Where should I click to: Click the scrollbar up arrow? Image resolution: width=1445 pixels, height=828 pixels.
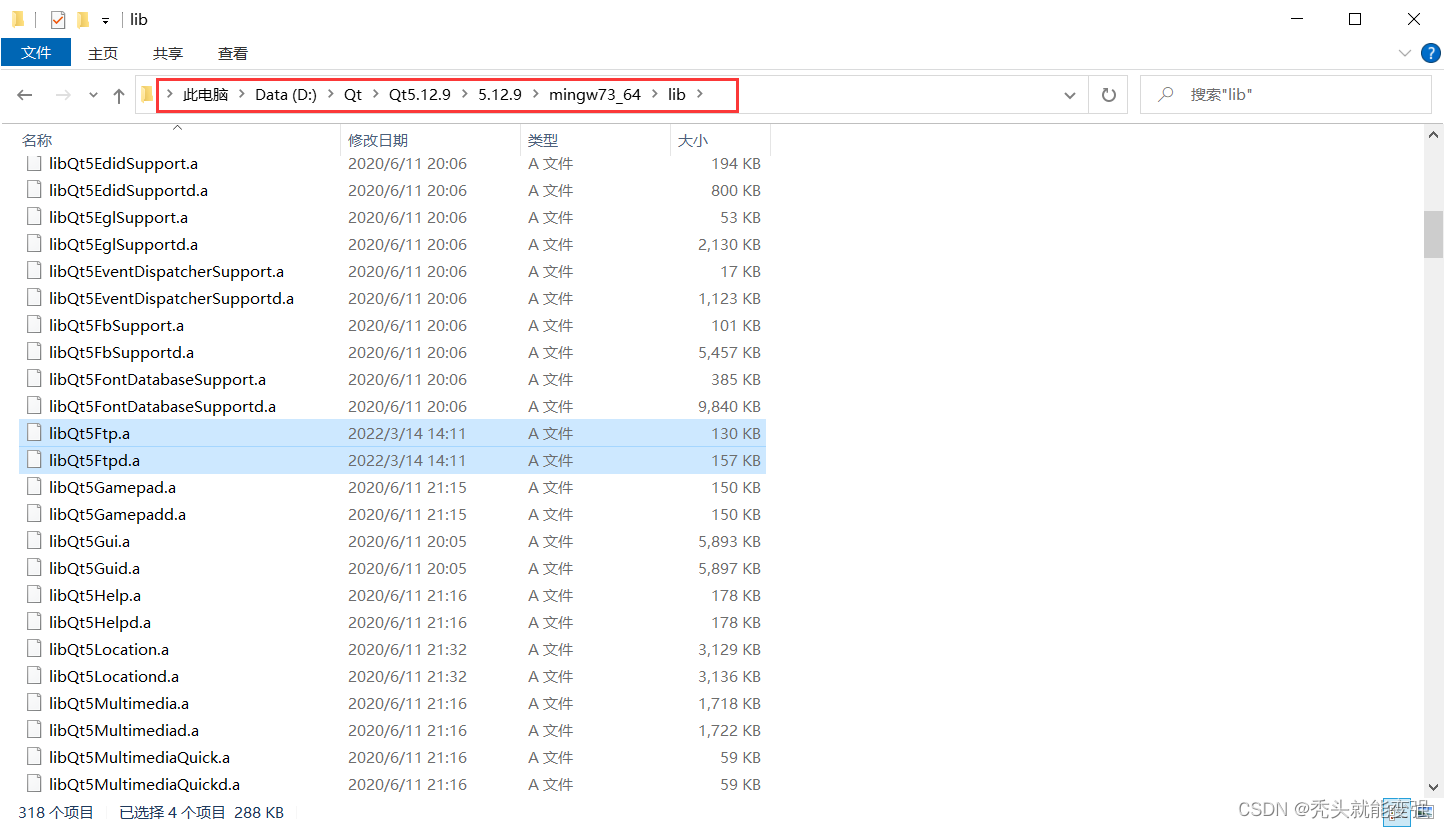[1434, 137]
